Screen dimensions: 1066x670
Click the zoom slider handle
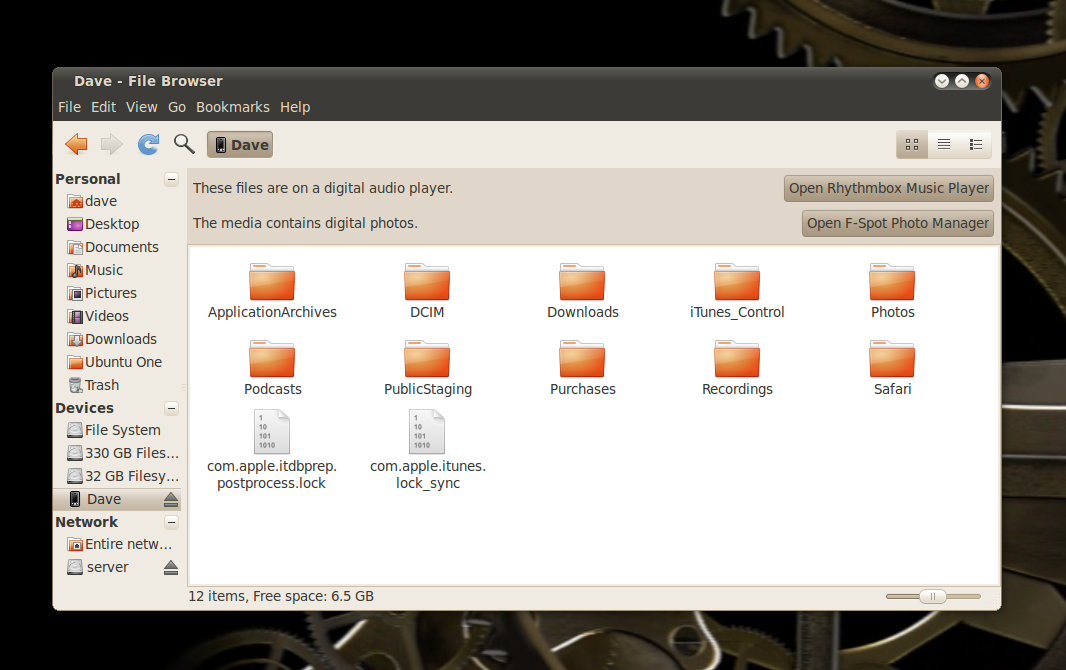pyautogui.click(x=933, y=597)
